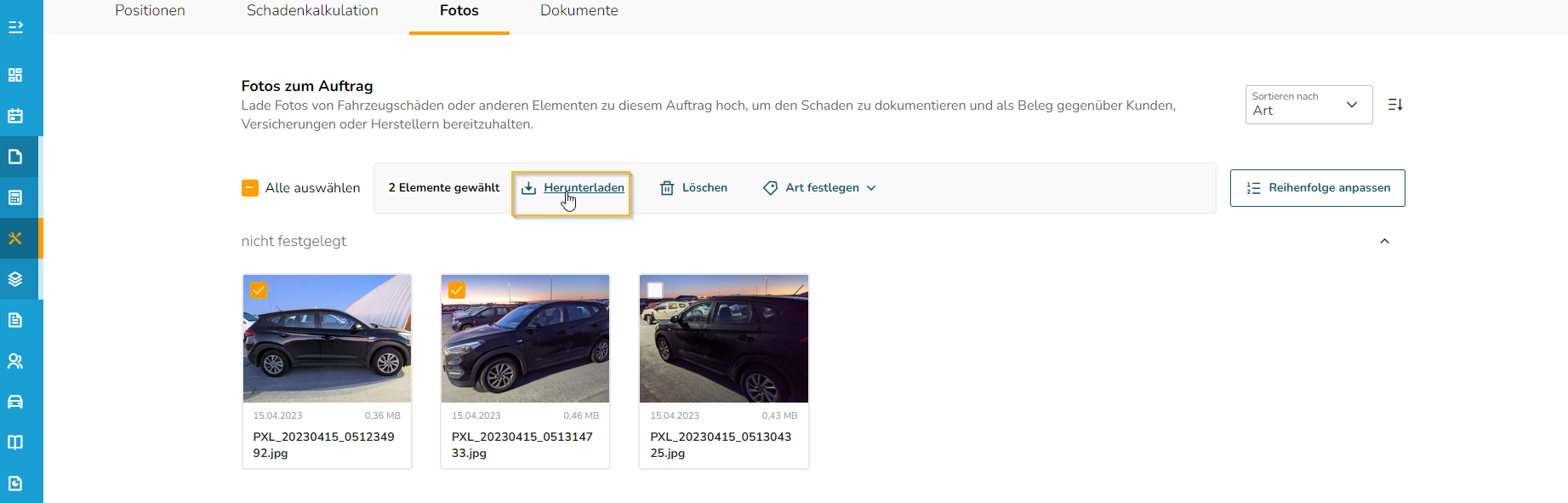Click the 0,43 MB file size

click(779, 415)
